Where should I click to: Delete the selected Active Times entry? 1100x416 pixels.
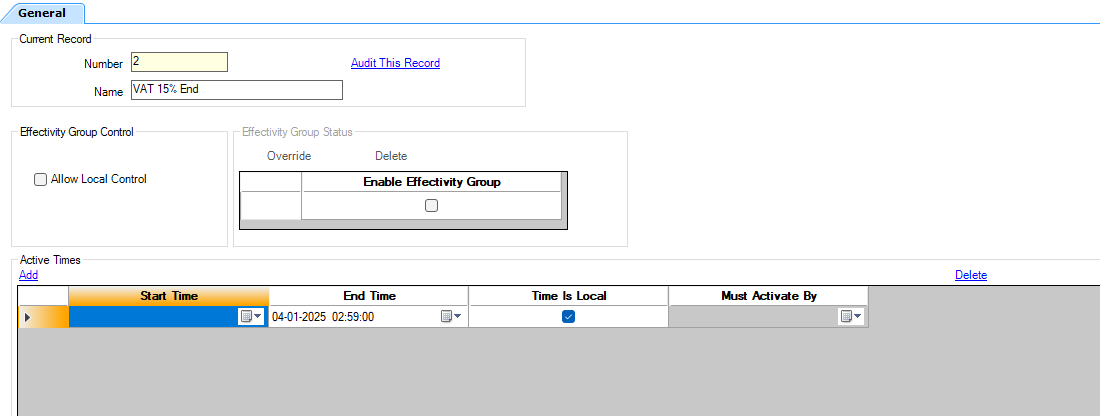pos(970,275)
